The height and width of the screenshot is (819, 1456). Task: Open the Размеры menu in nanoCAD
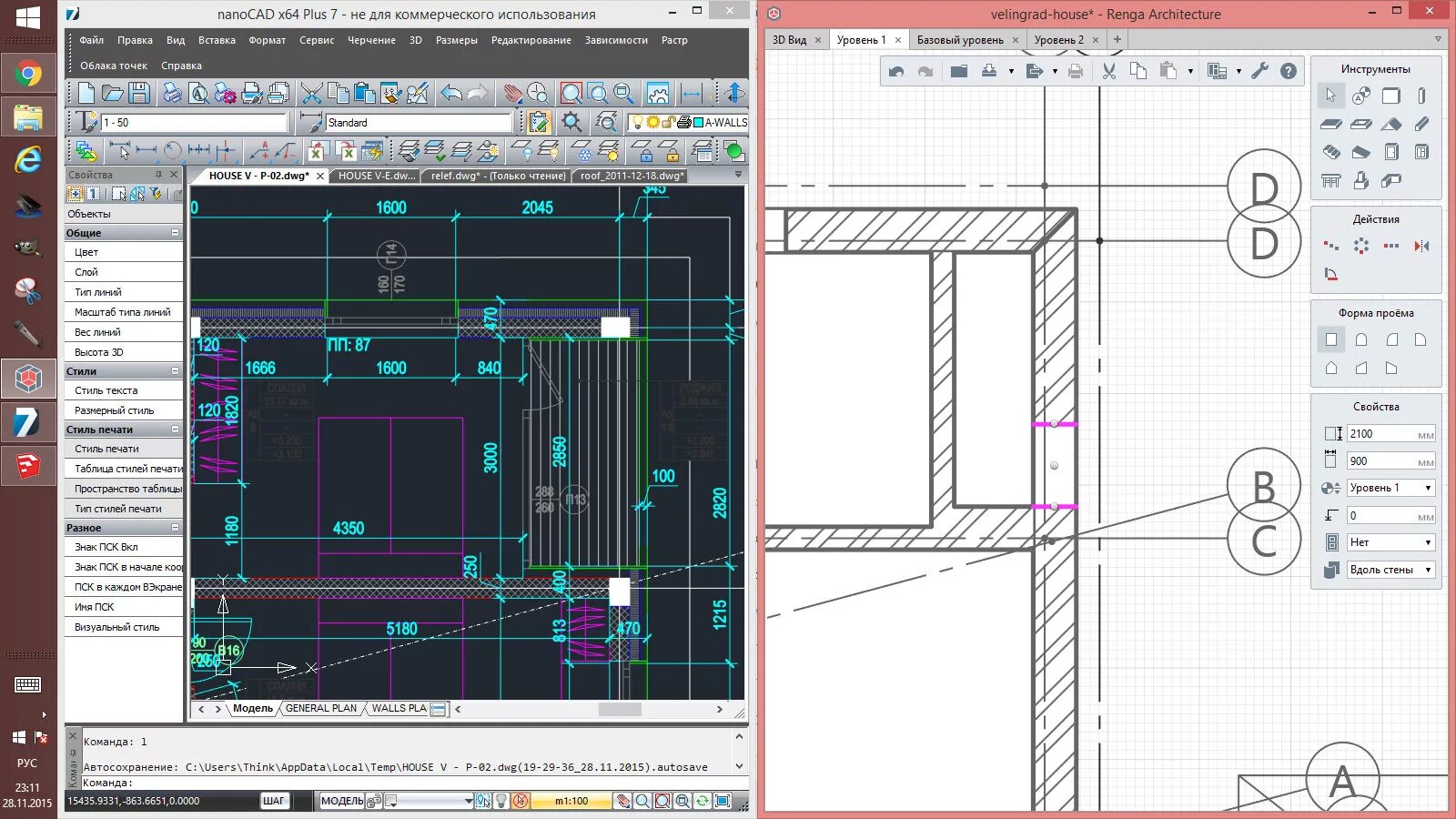457,40
